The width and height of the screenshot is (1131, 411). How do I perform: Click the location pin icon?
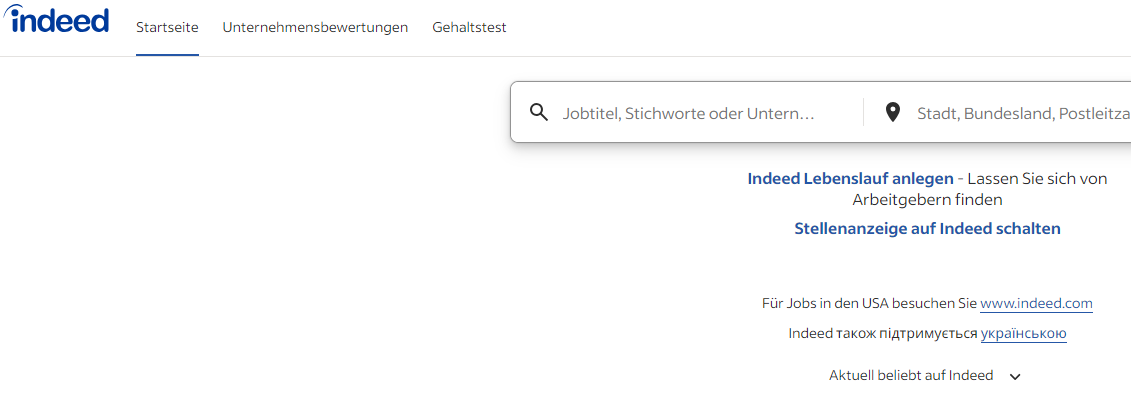tap(893, 112)
